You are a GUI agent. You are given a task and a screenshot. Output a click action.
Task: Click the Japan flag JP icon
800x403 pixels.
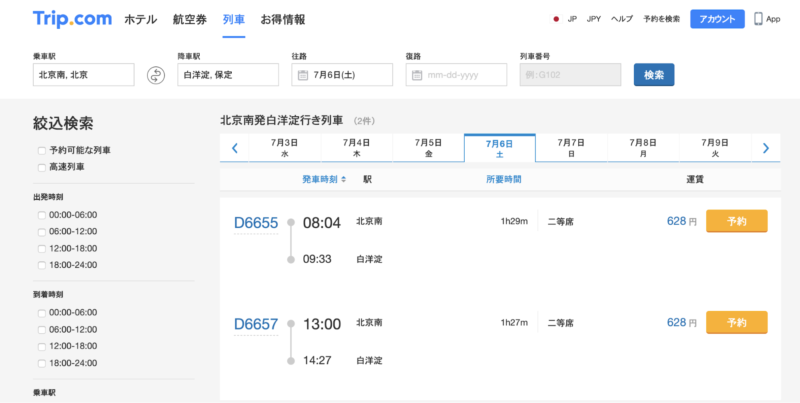pyautogui.click(x=556, y=19)
